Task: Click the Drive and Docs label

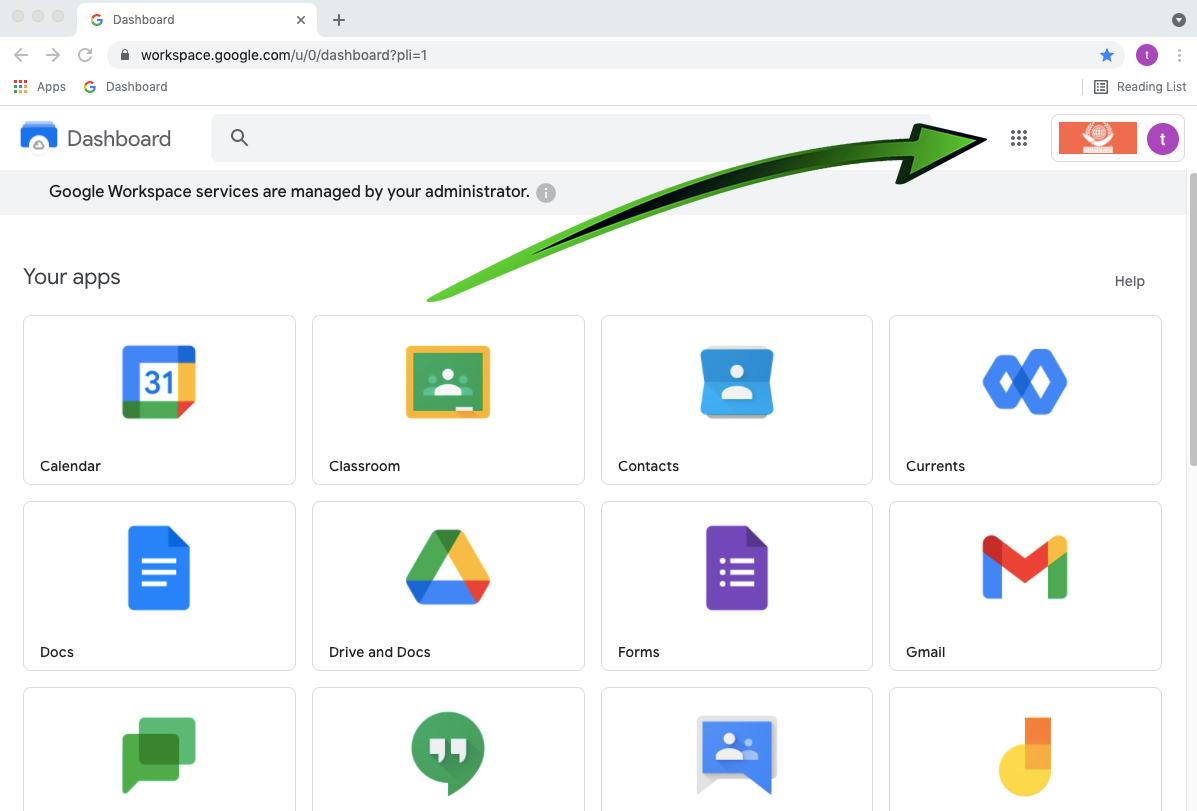Action: click(379, 652)
